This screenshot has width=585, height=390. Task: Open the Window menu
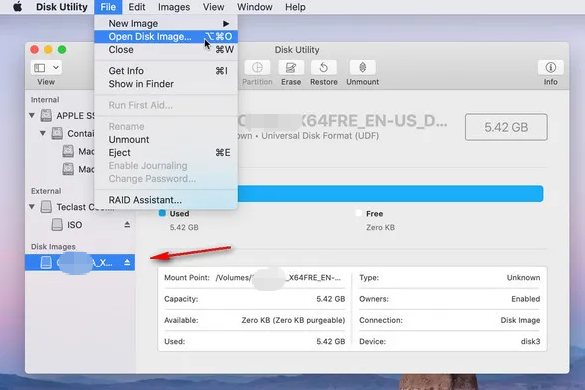(x=255, y=7)
